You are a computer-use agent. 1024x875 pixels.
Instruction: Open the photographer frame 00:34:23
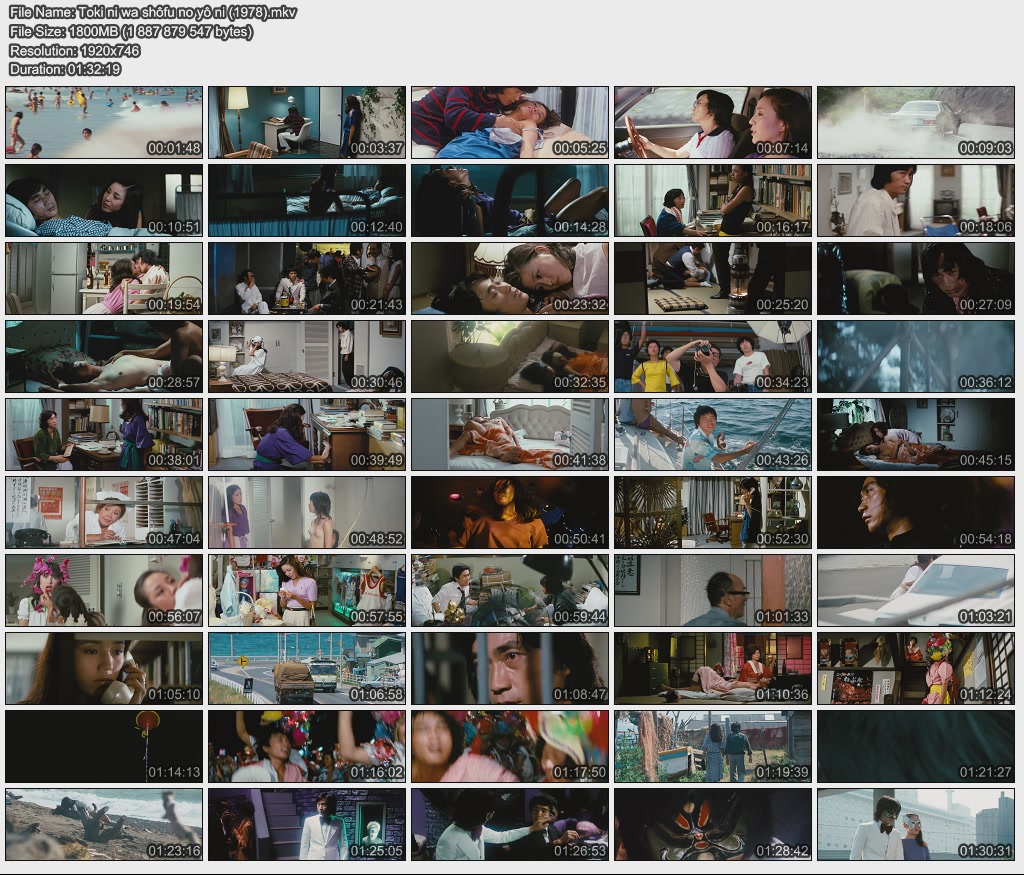click(x=713, y=357)
